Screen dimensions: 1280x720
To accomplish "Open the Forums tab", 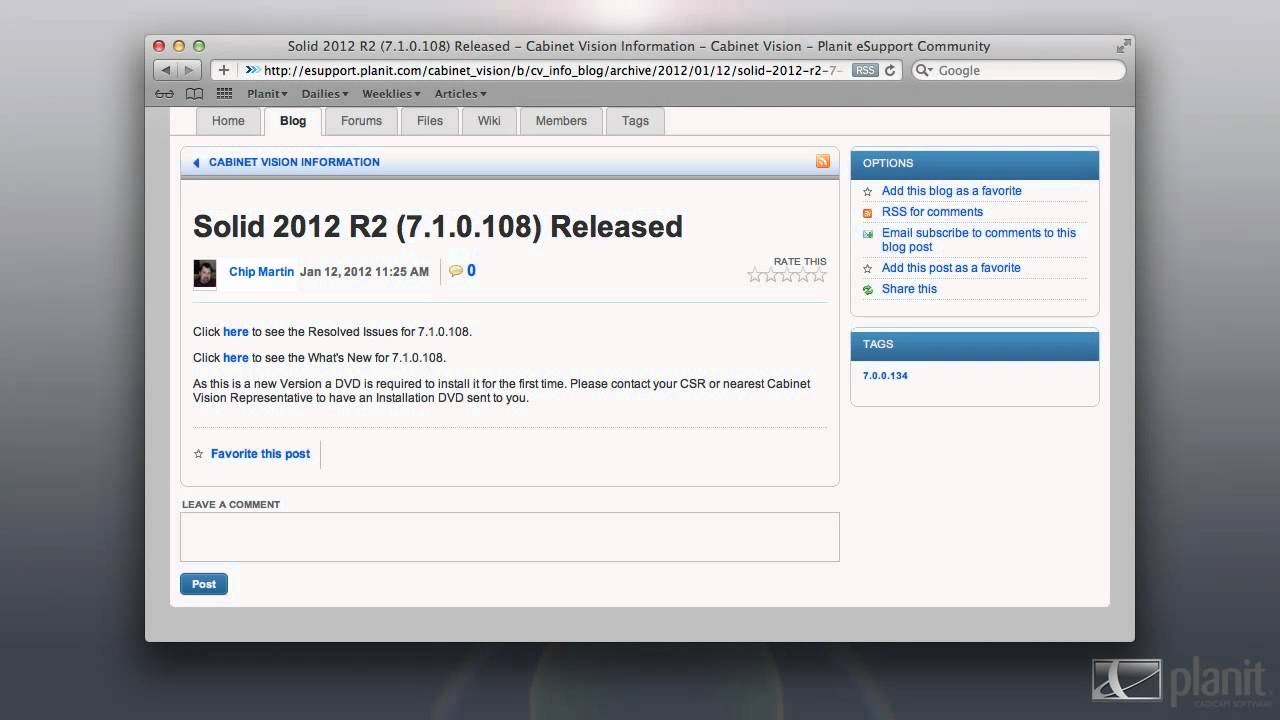I will (x=361, y=121).
